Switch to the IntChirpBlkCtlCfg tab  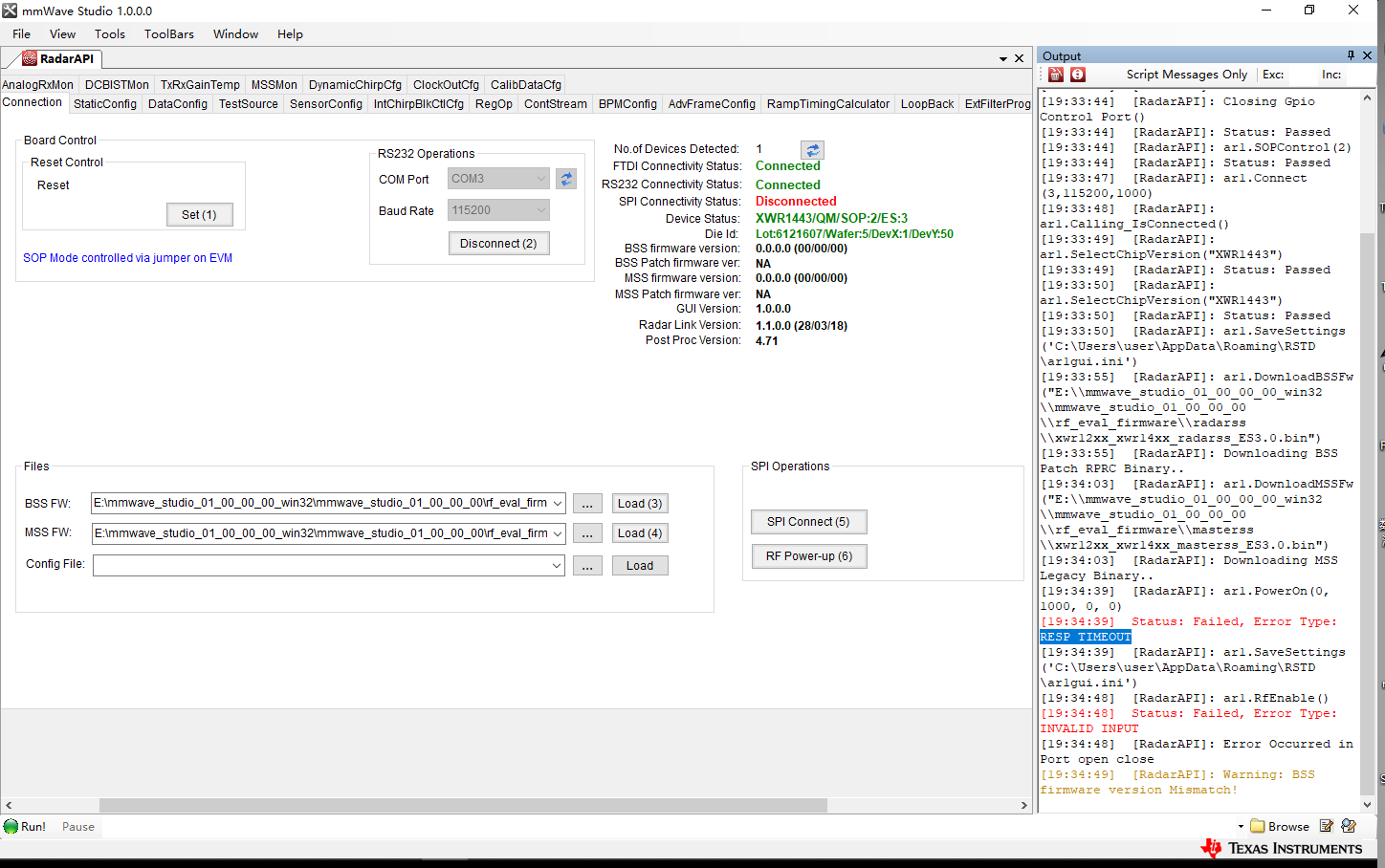(419, 104)
